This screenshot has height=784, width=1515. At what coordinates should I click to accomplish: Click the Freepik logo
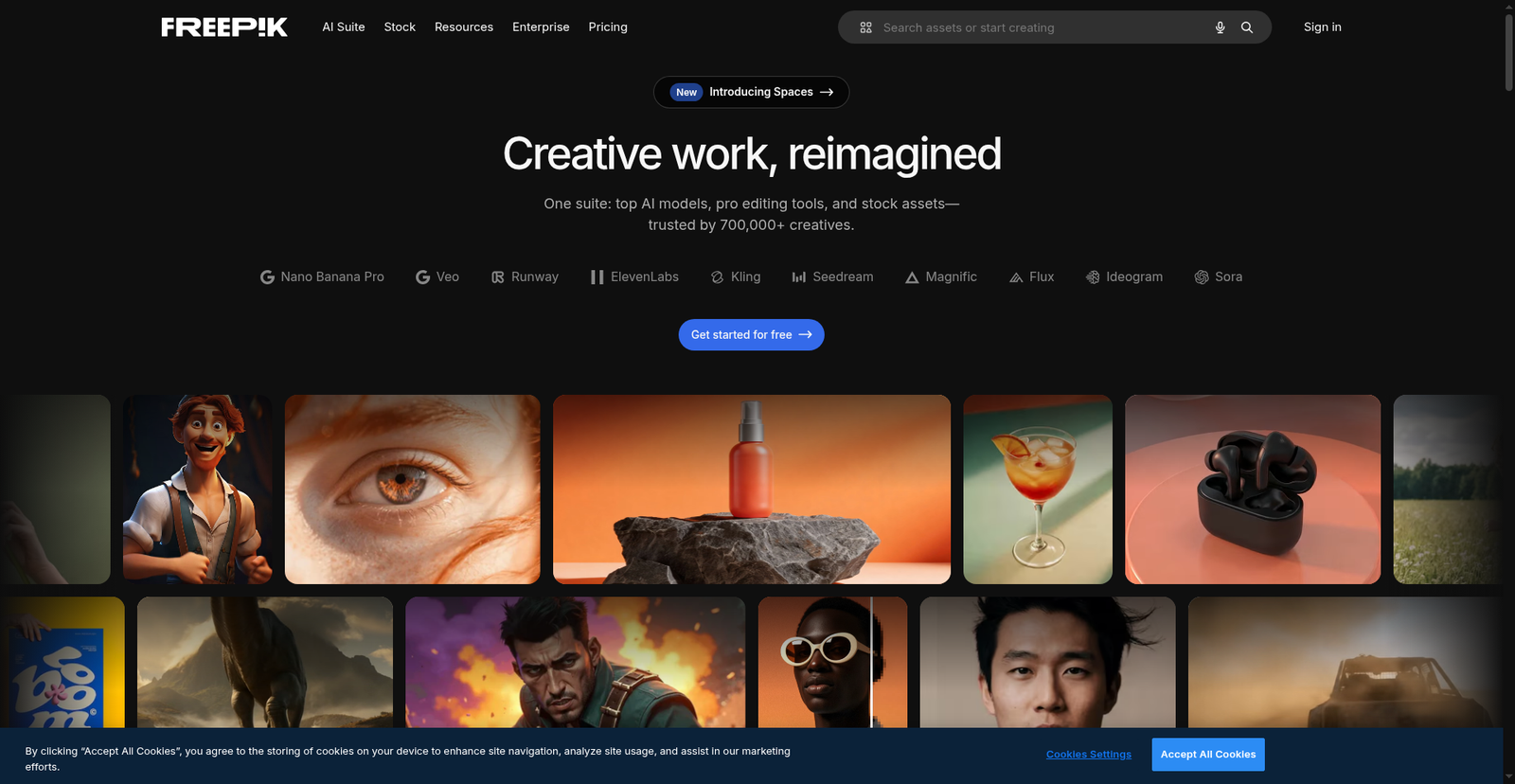224,27
